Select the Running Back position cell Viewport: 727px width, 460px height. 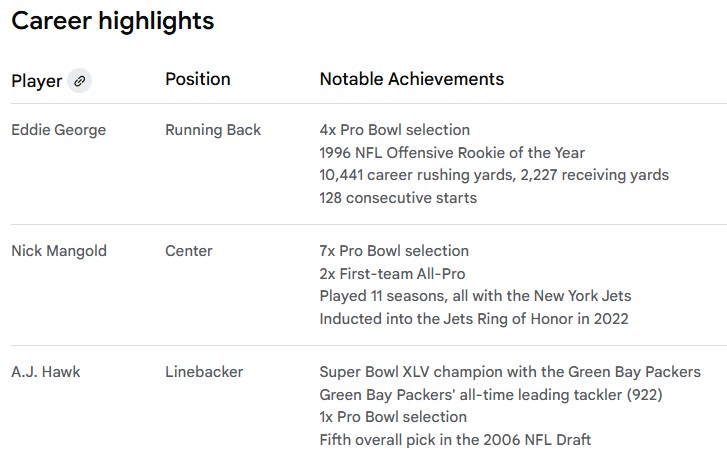coord(213,130)
